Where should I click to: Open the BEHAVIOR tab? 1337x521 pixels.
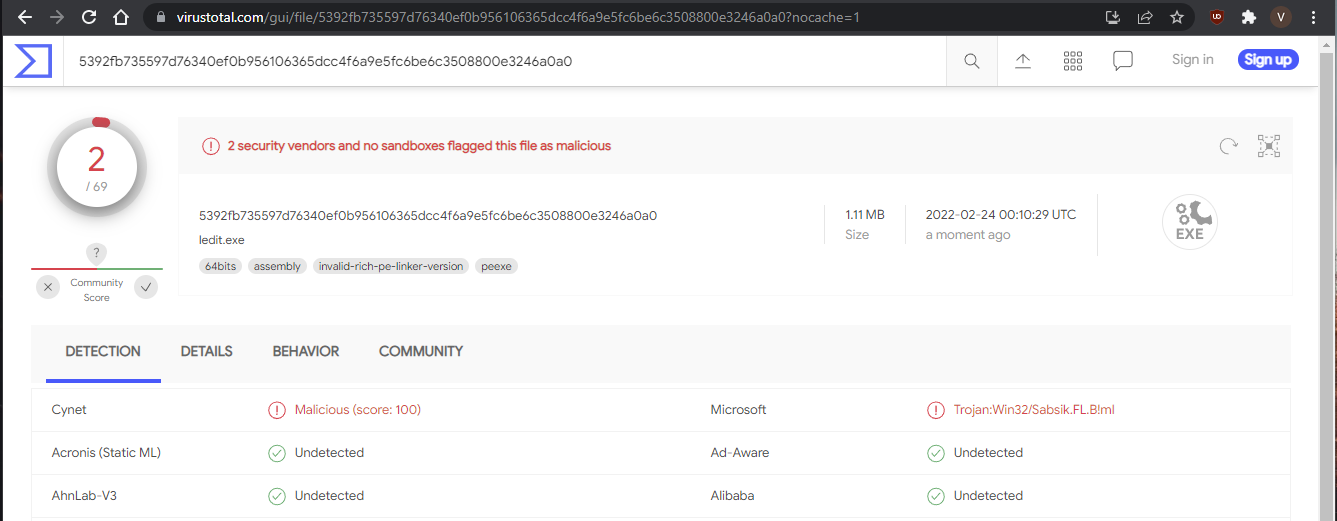306,352
